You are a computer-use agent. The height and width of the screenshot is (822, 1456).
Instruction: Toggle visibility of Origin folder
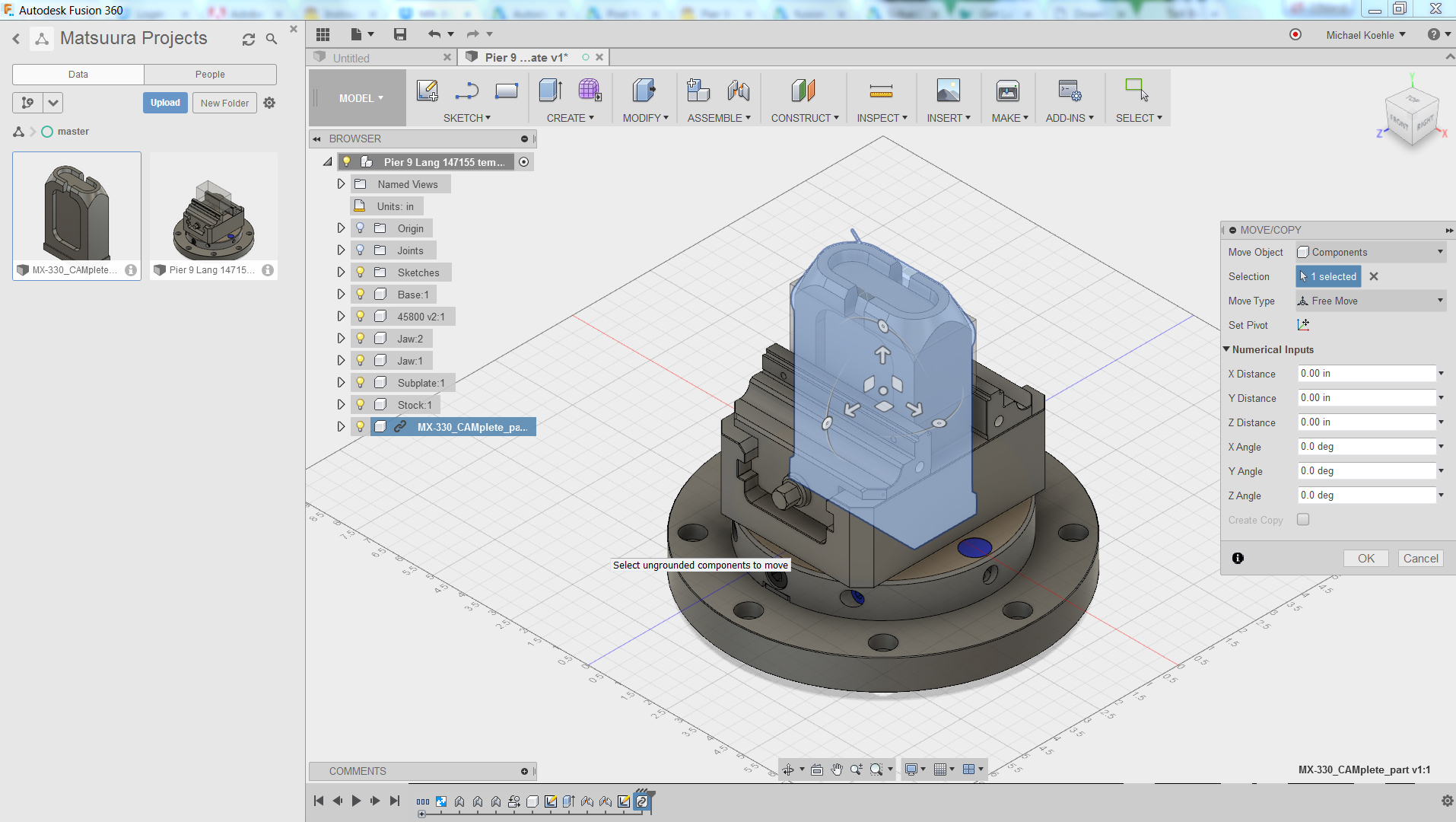click(x=361, y=228)
